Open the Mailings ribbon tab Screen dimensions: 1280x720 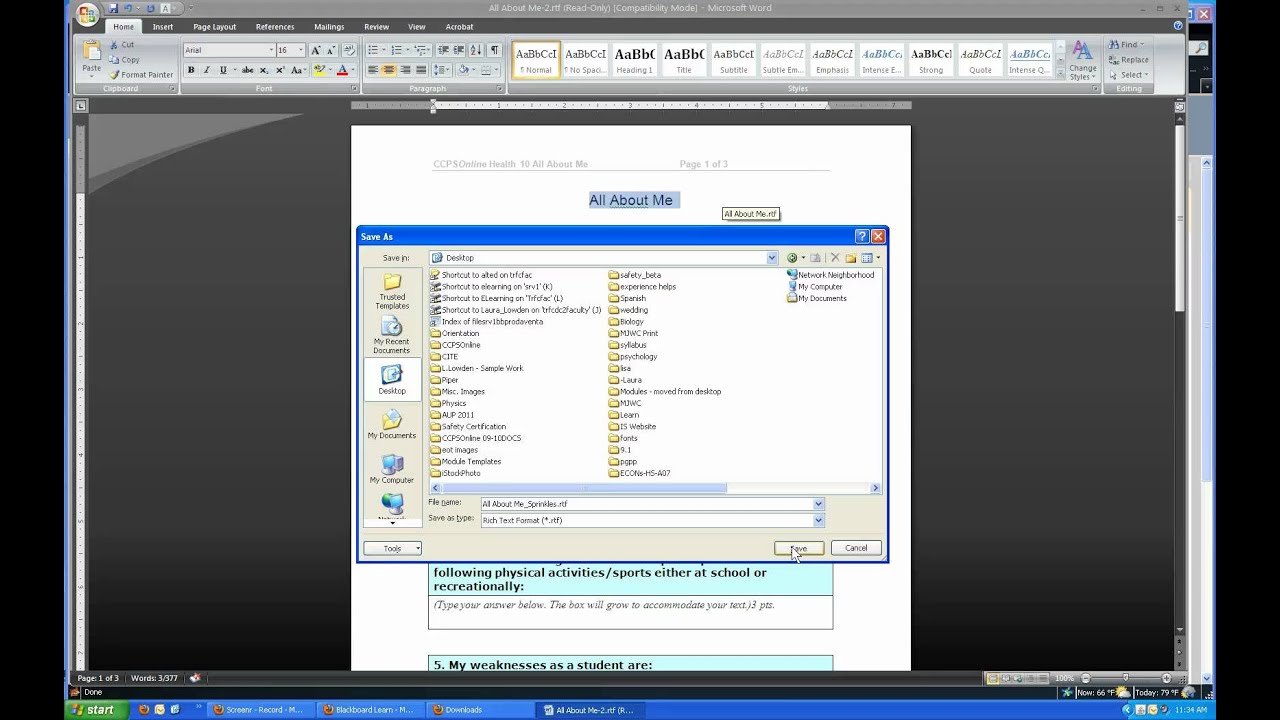click(329, 27)
